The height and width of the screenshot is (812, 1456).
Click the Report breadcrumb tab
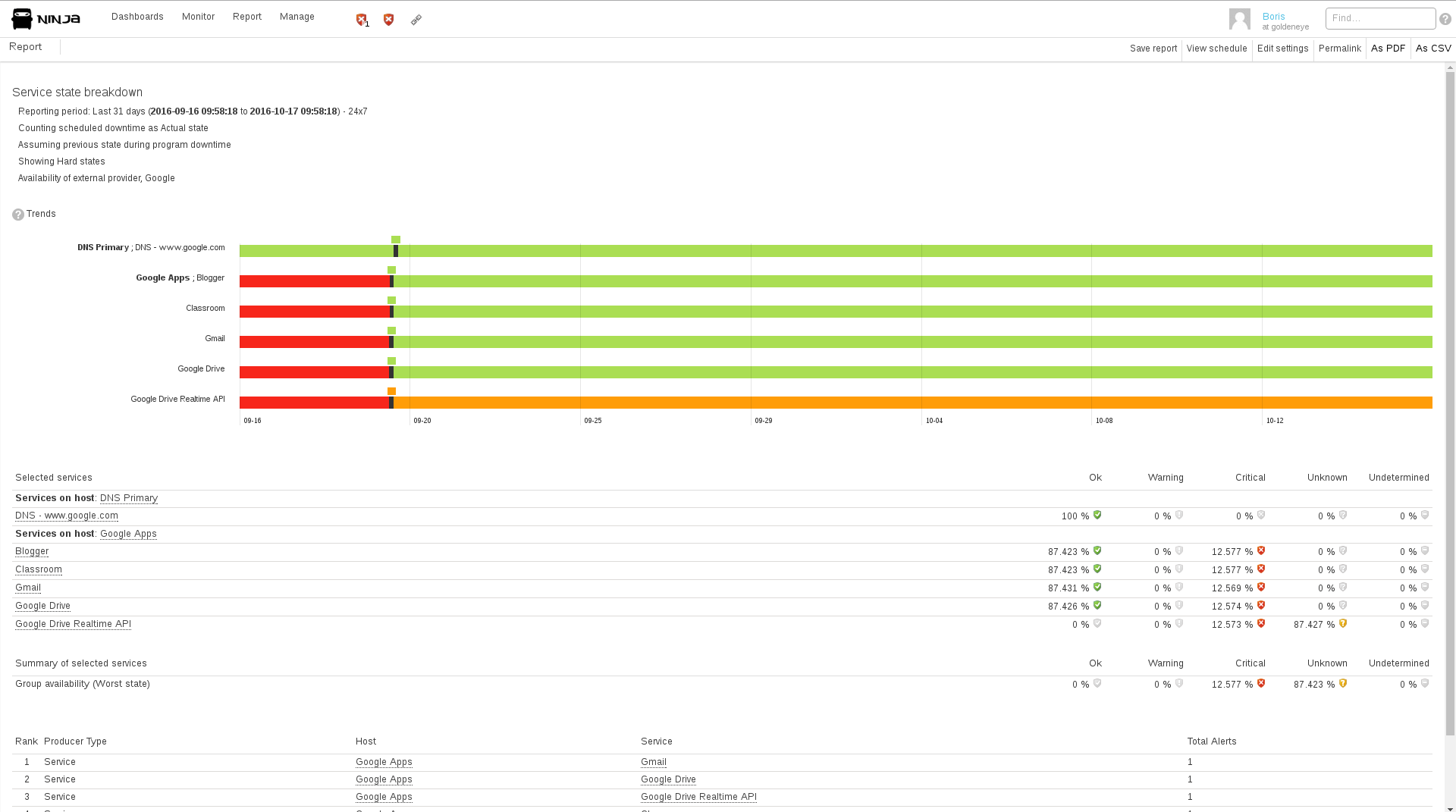pyautogui.click(x=26, y=47)
